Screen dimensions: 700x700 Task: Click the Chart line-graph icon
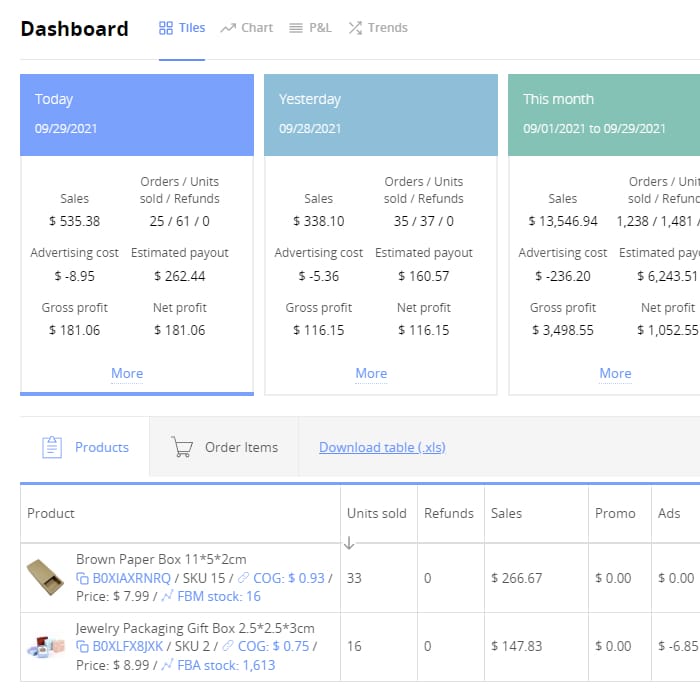[228, 28]
